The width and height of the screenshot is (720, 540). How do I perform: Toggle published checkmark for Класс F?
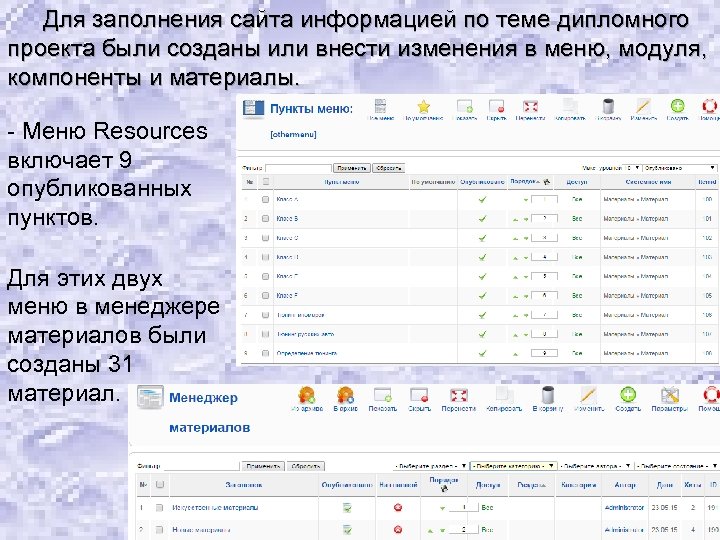[x=482, y=296]
